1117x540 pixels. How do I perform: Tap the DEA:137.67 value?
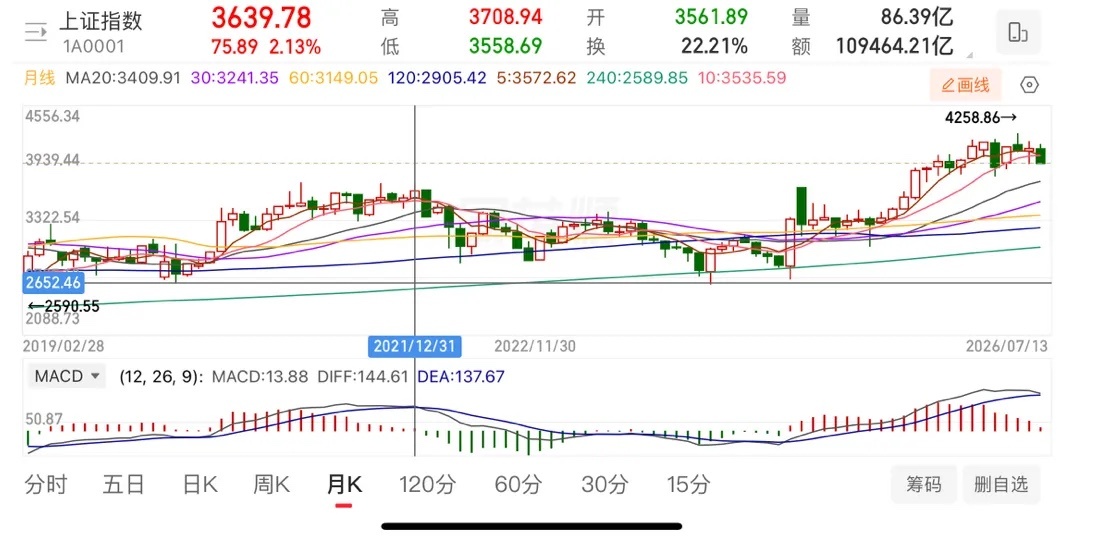pyautogui.click(x=459, y=376)
